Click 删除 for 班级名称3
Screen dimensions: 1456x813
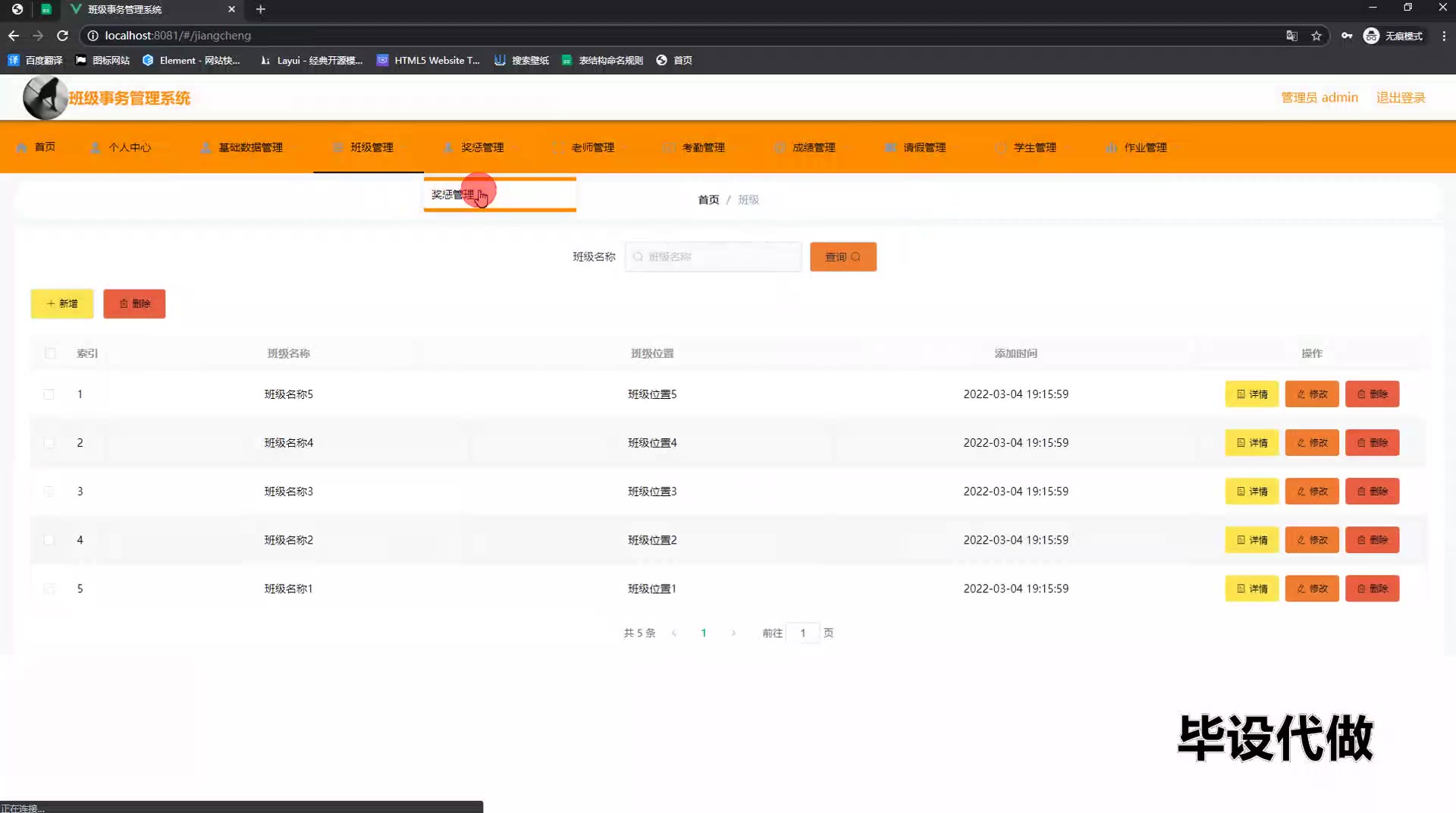click(x=1373, y=491)
